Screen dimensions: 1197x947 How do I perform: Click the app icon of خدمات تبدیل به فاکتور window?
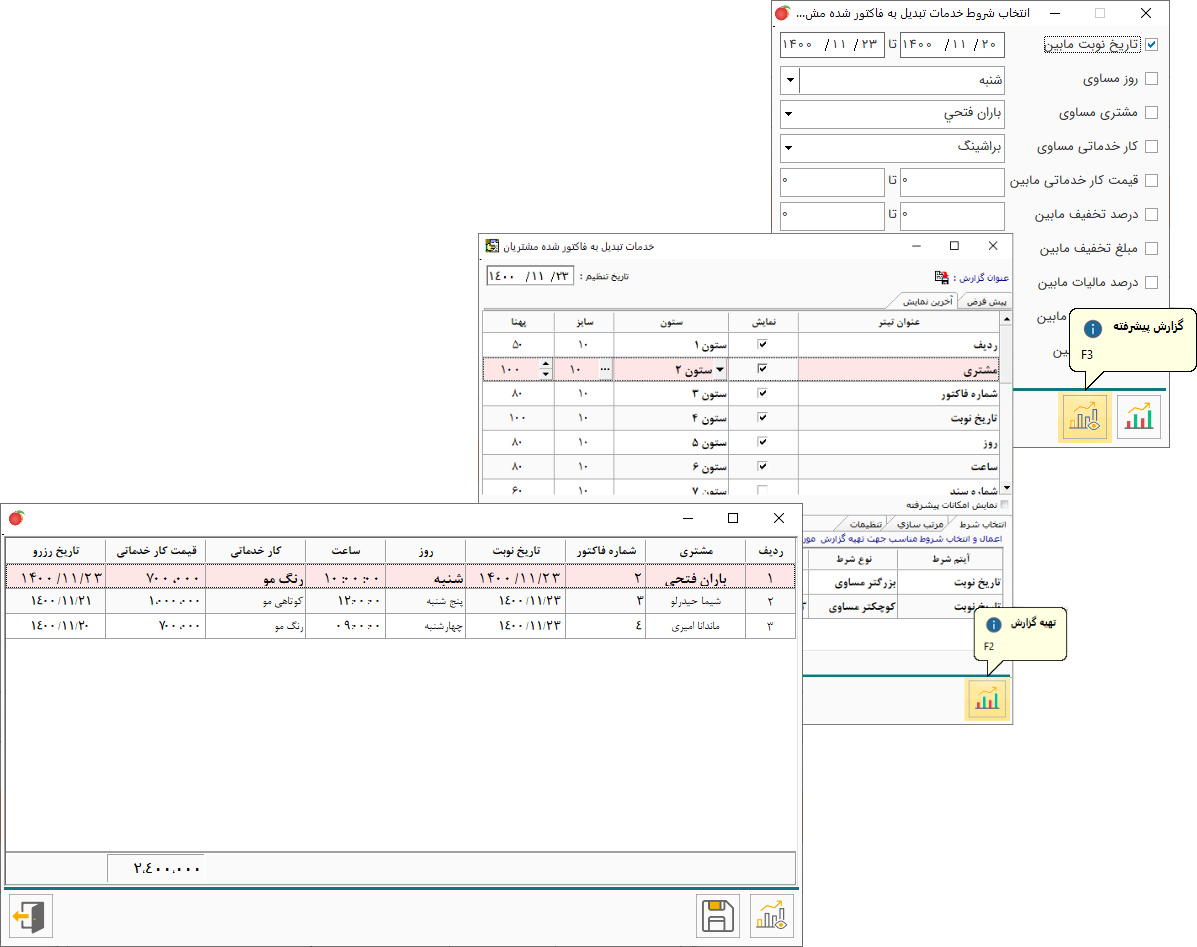click(x=492, y=246)
